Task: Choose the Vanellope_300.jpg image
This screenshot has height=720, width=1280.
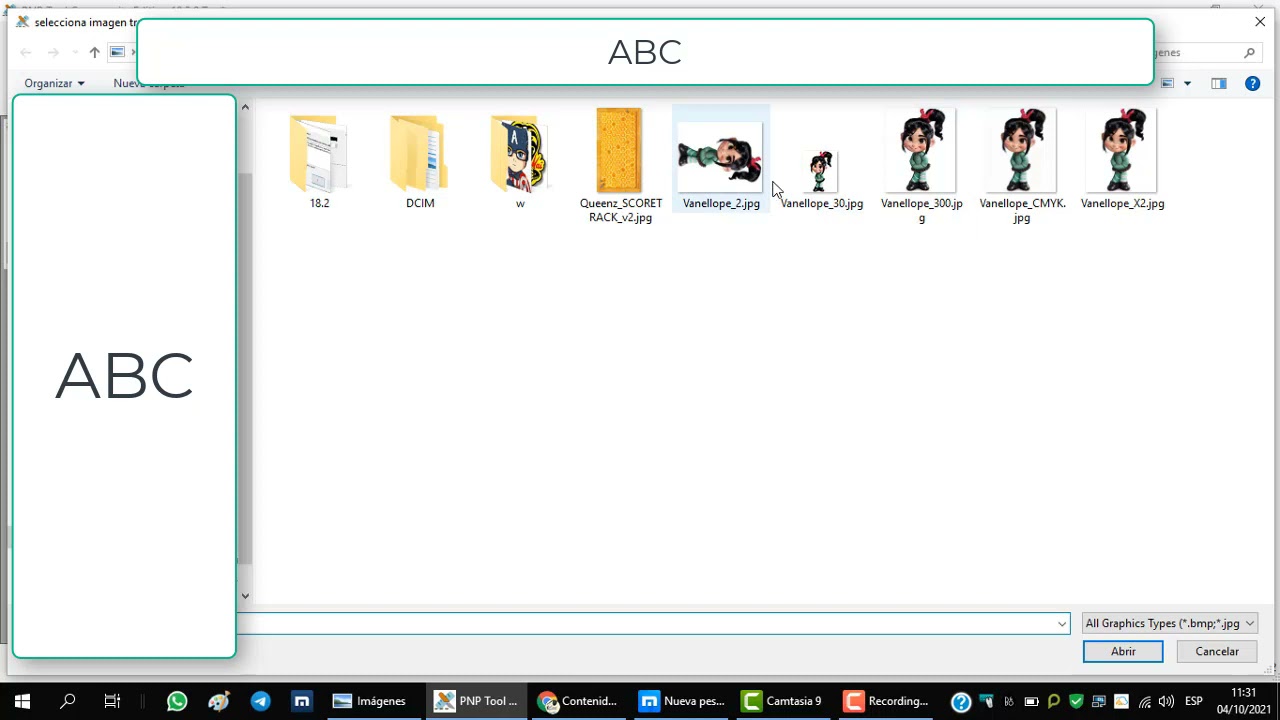Action: (921, 166)
